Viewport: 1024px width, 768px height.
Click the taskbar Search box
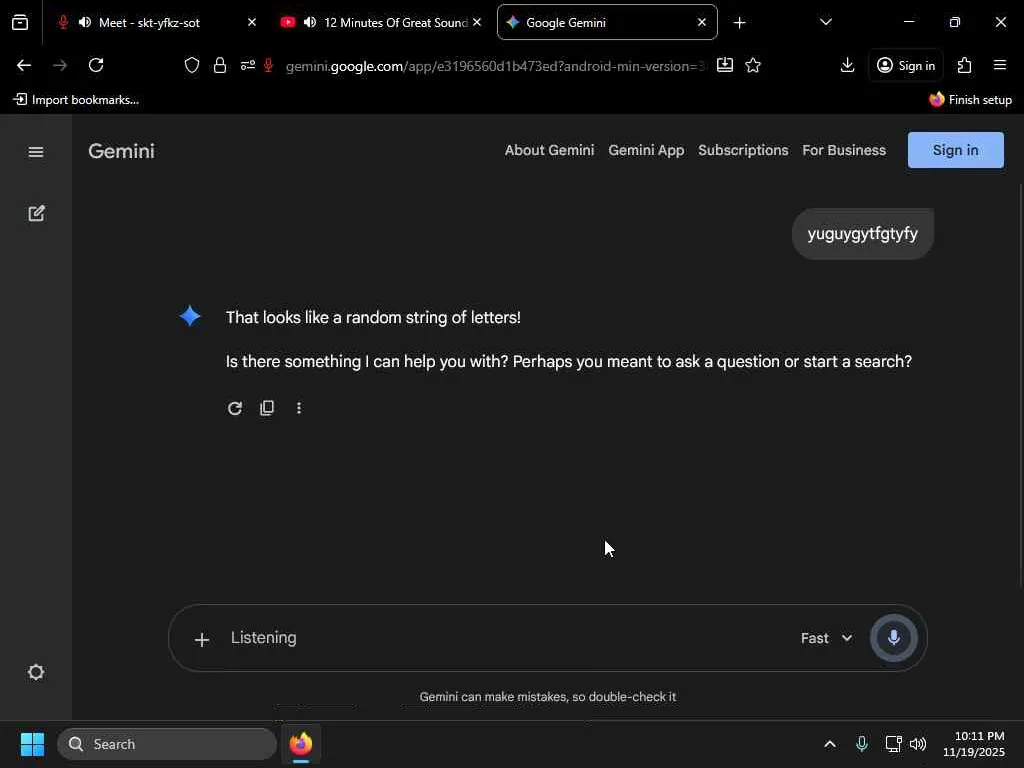point(167,744)
